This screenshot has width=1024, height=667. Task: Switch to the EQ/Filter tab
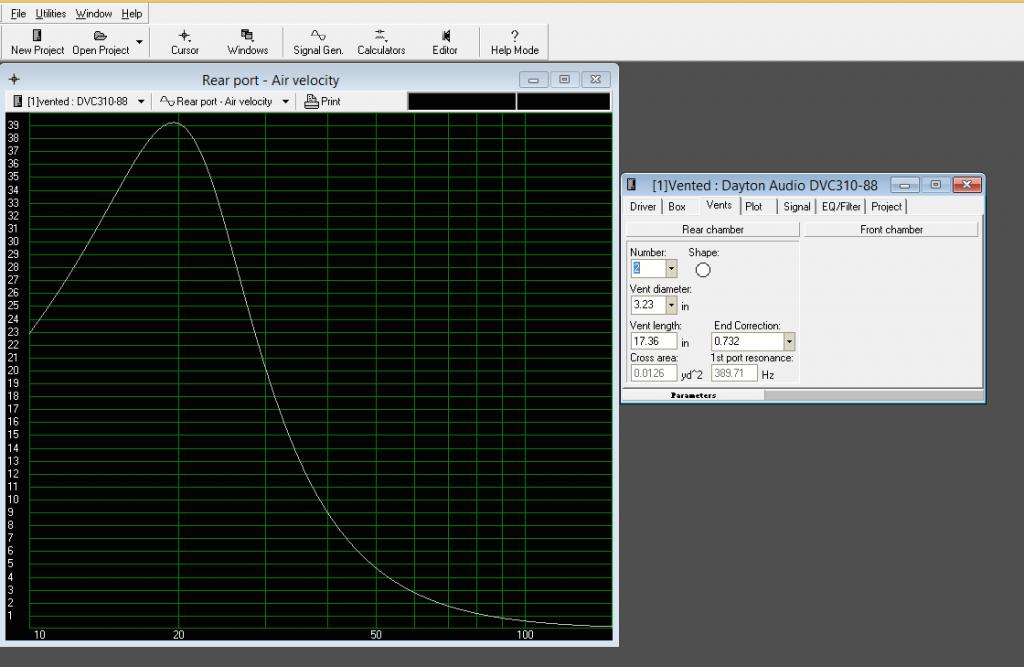841,206
